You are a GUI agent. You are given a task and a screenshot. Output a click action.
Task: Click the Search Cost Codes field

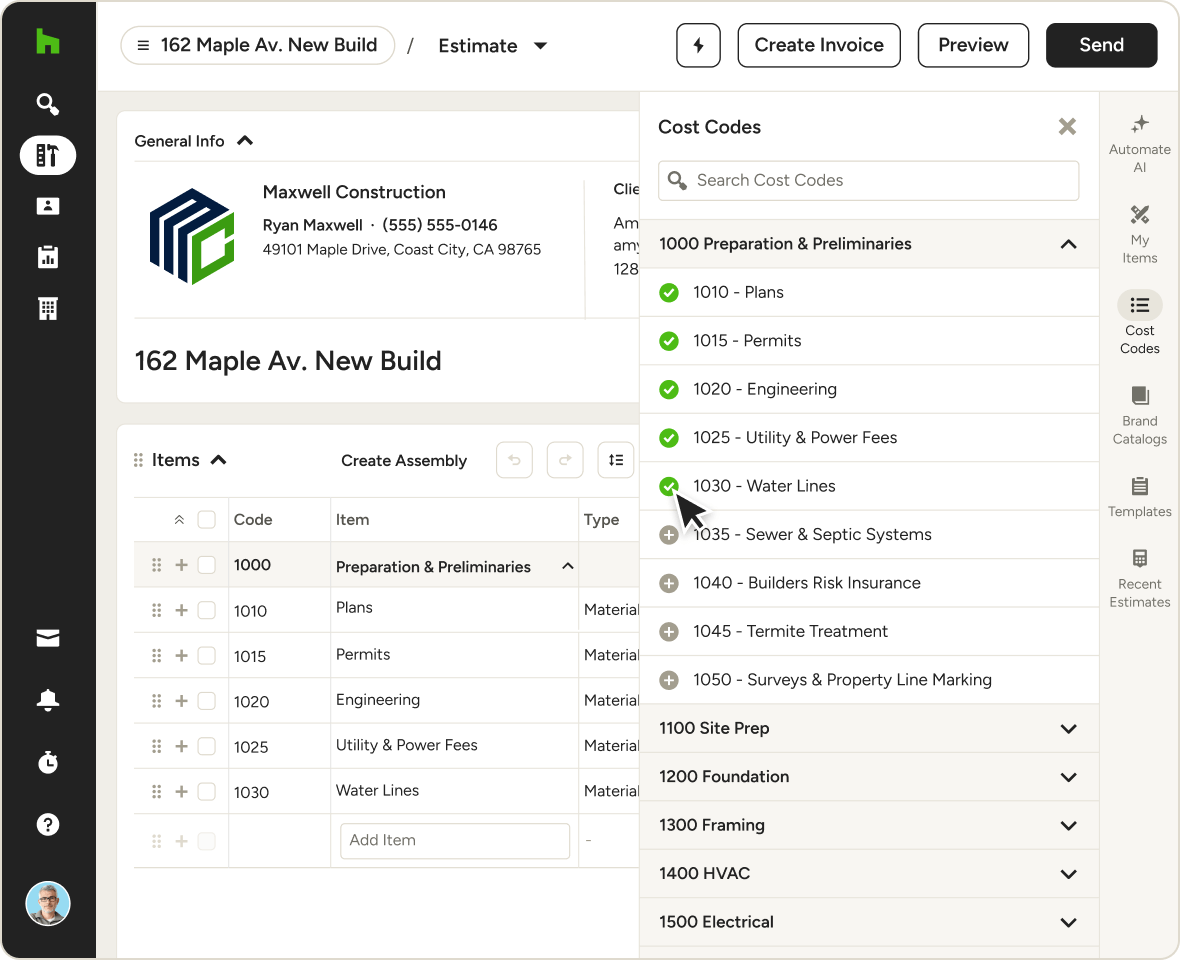[868, 181]
